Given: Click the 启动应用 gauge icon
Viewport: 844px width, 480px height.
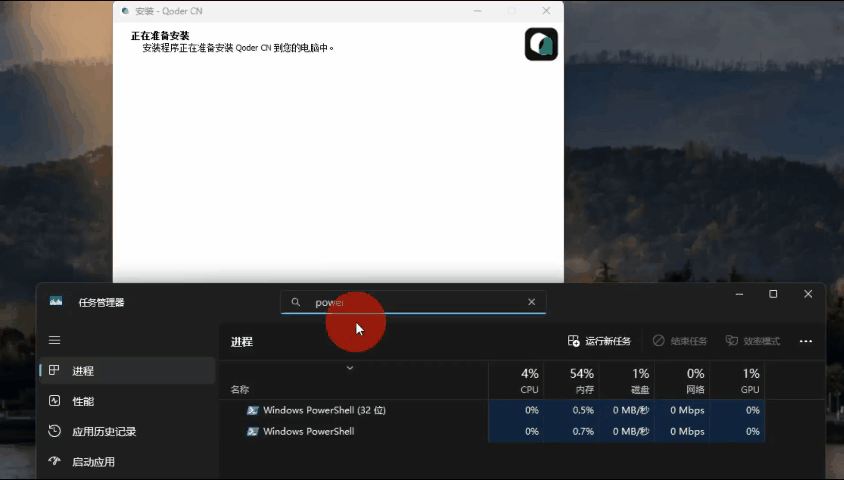Looking at the screenshot, I should [x=54, y=461].
